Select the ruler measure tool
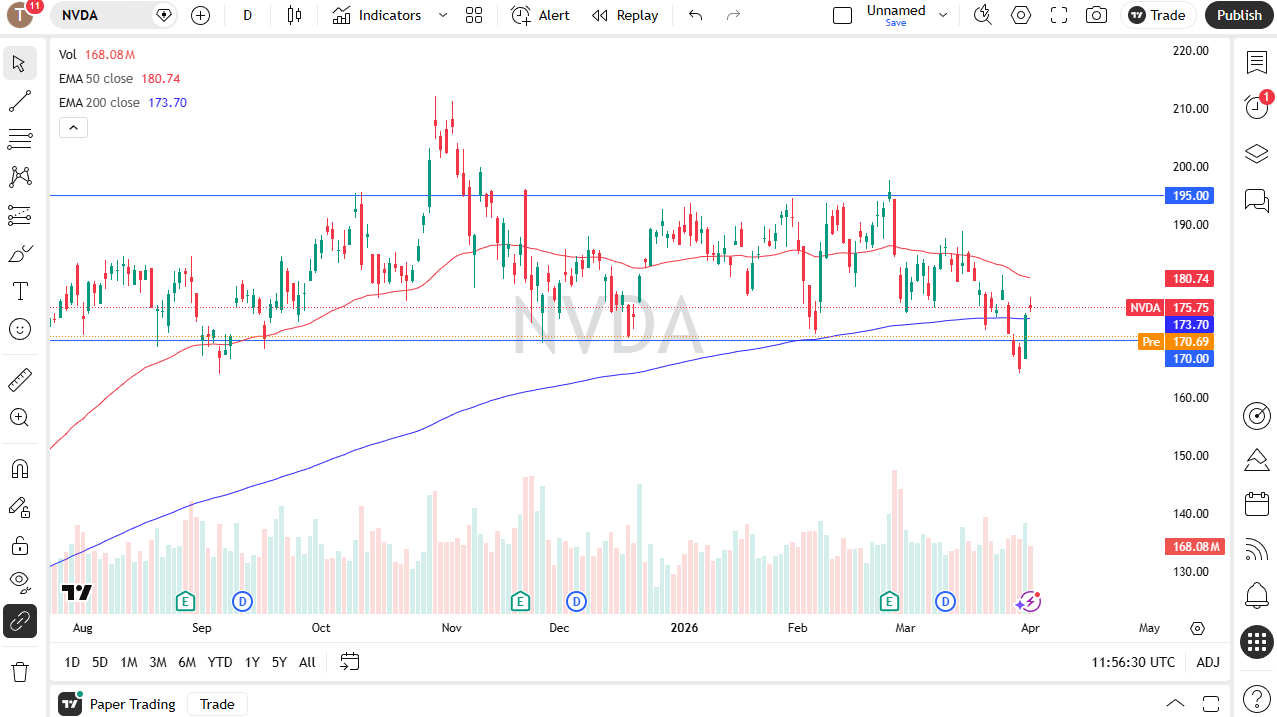 coord(20,380)
